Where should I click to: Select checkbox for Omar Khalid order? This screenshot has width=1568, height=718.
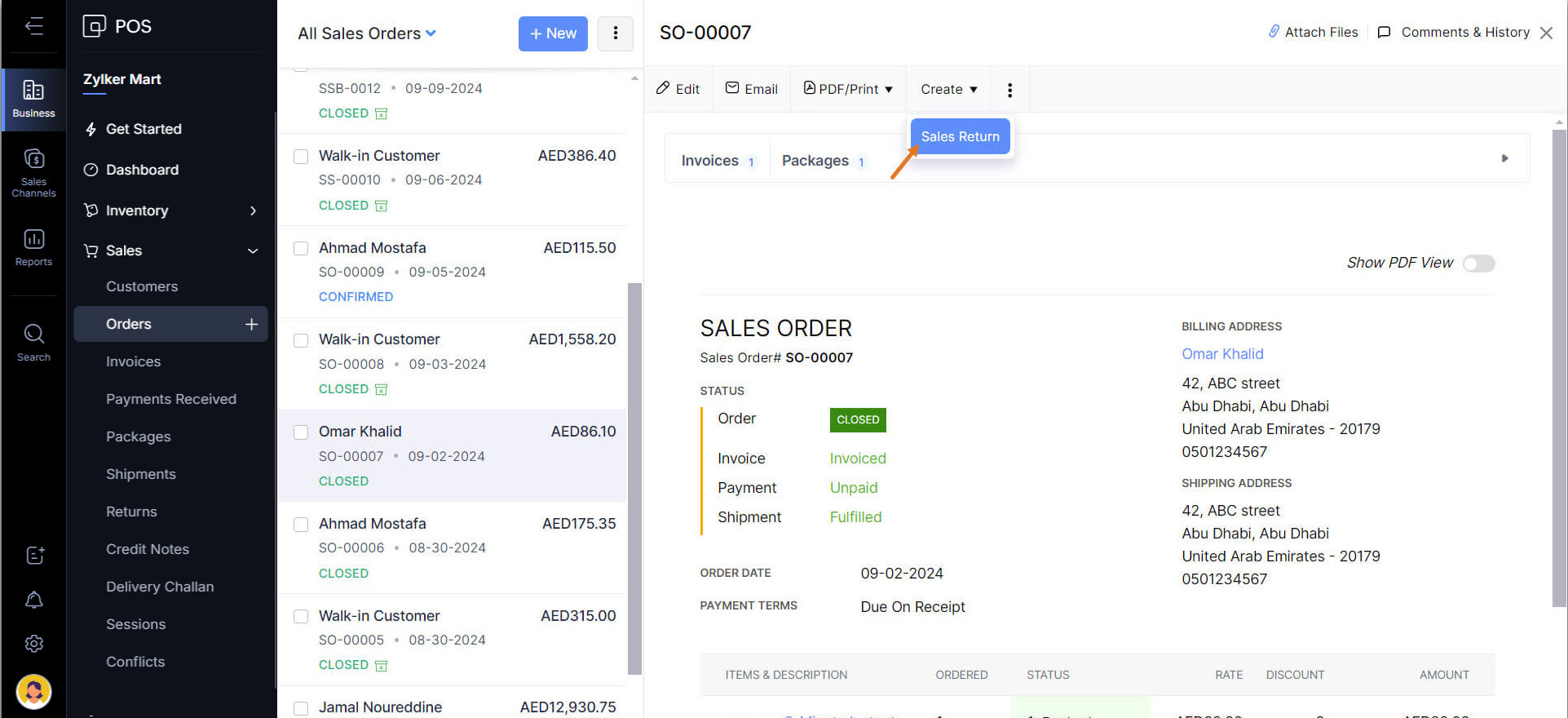click(x=301, y=432)
